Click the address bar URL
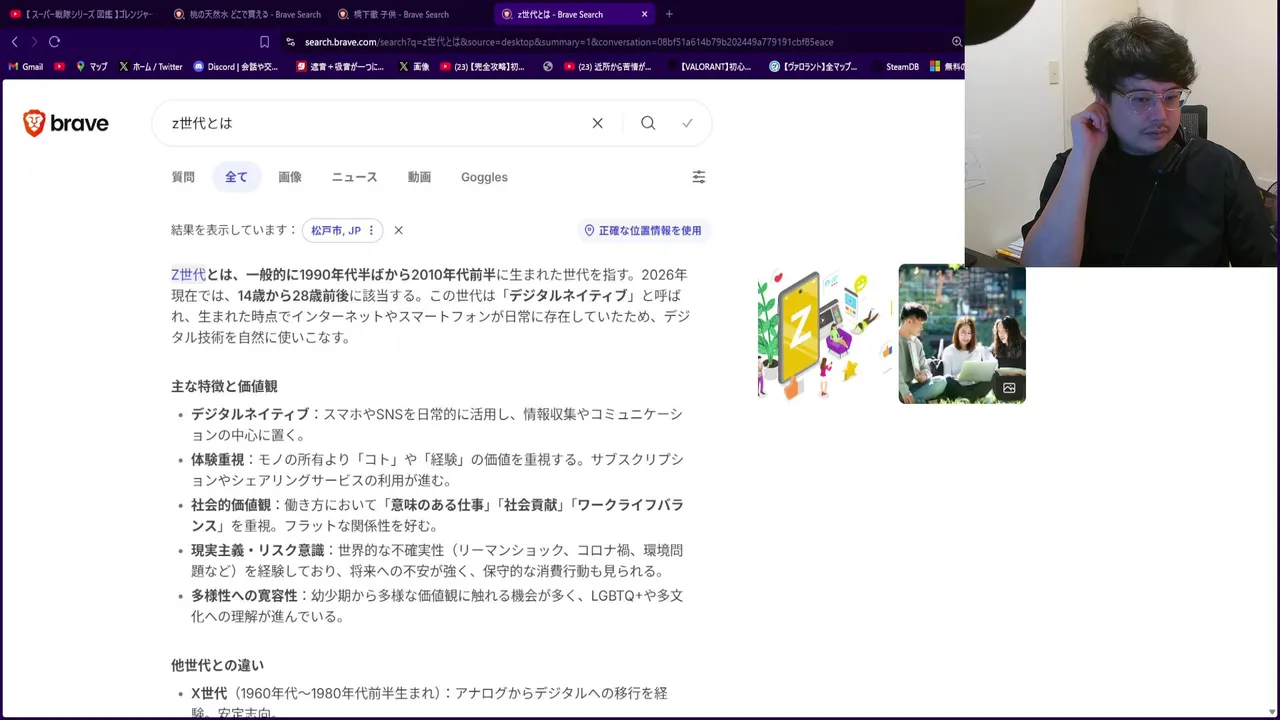The width and height of the screenshot is (1280, 720). point(568,42)
